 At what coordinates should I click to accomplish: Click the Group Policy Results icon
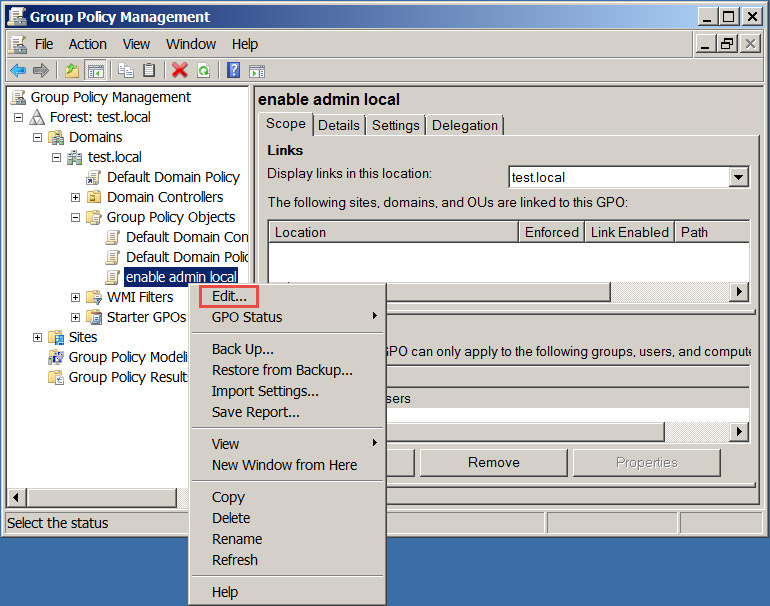[56, 377]
